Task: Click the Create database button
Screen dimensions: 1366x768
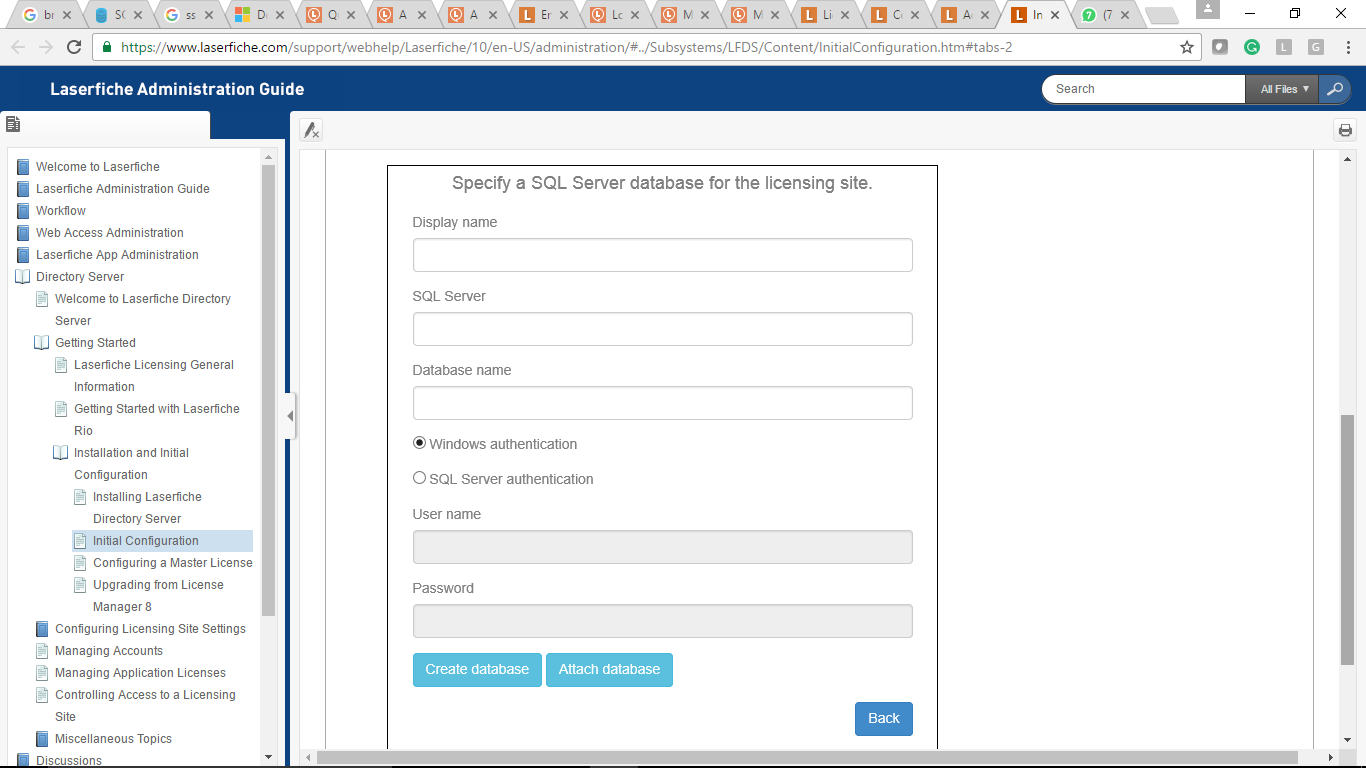Action: coord(477,670)
